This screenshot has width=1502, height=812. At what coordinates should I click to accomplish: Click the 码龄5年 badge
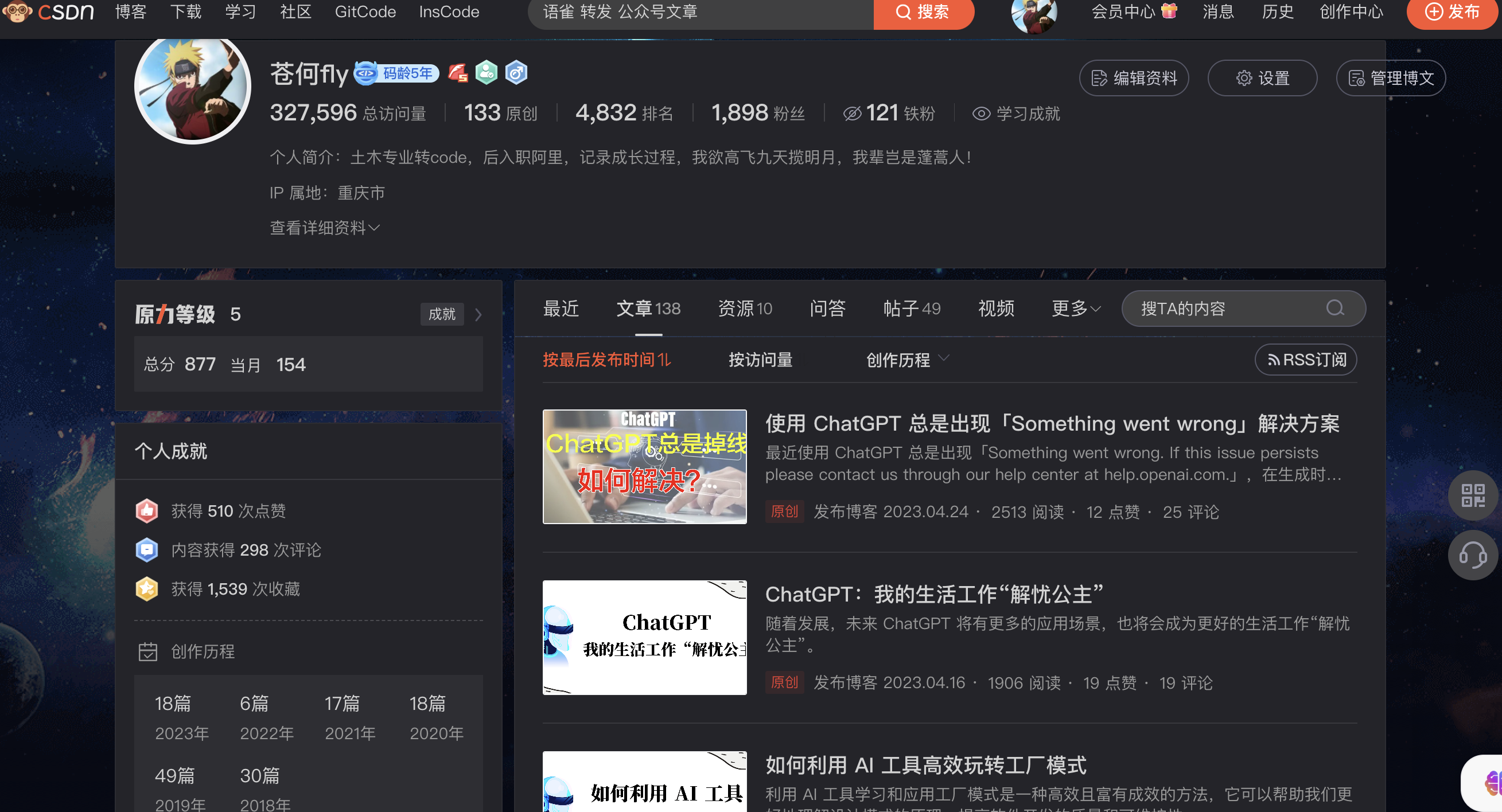tap(396, 73)
